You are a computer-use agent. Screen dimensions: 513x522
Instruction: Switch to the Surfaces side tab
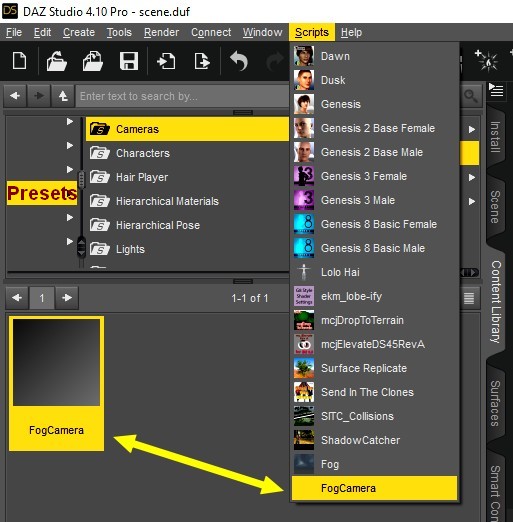[x=495, y=403]
